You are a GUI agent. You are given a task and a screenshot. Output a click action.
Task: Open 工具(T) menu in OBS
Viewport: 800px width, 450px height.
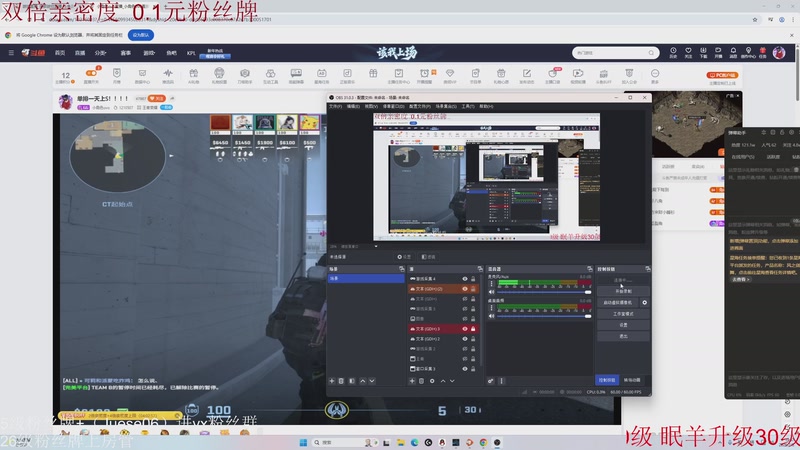[468, 106]
